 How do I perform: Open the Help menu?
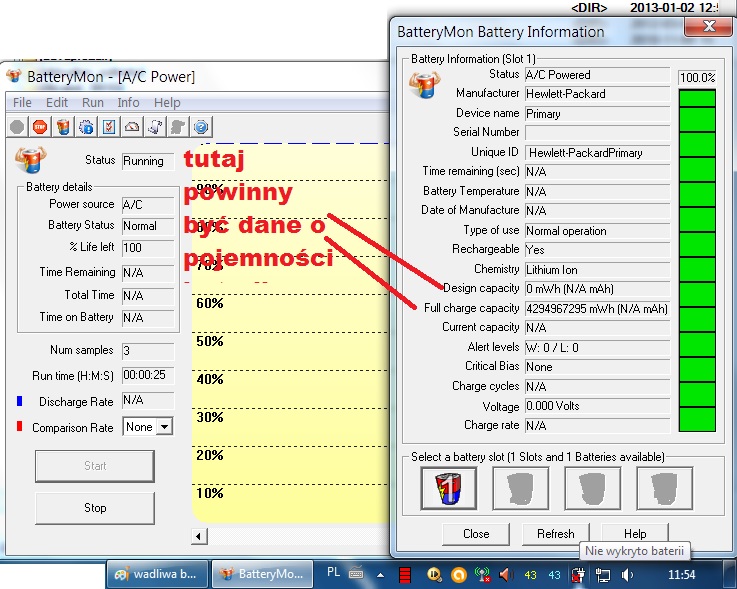pos(167,102)
